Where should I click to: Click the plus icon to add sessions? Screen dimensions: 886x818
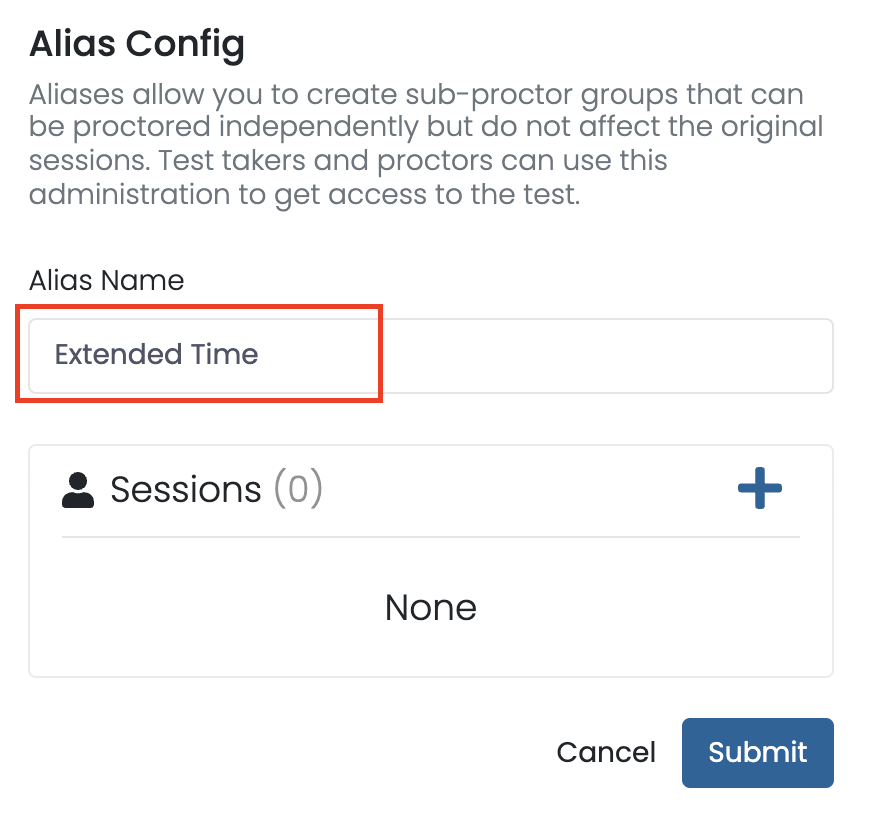tap(760, 489)
